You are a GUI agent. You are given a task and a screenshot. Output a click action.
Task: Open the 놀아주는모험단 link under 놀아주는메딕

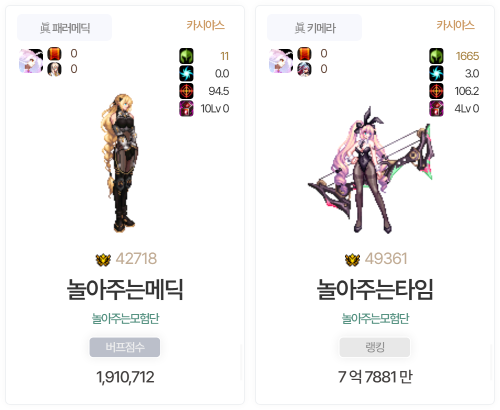point(125,319)
